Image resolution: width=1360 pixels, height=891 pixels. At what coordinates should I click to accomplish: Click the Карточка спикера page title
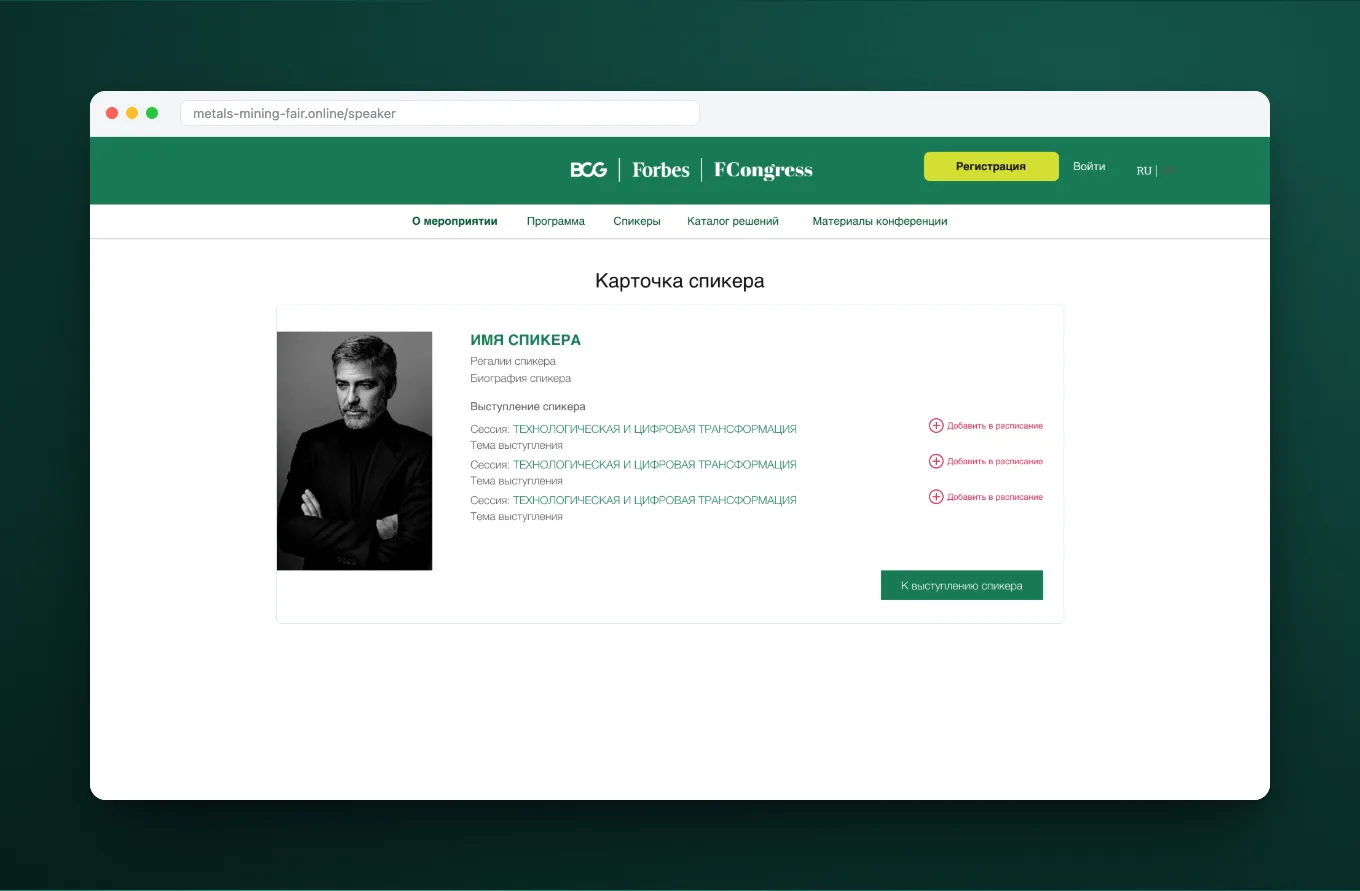680,281
